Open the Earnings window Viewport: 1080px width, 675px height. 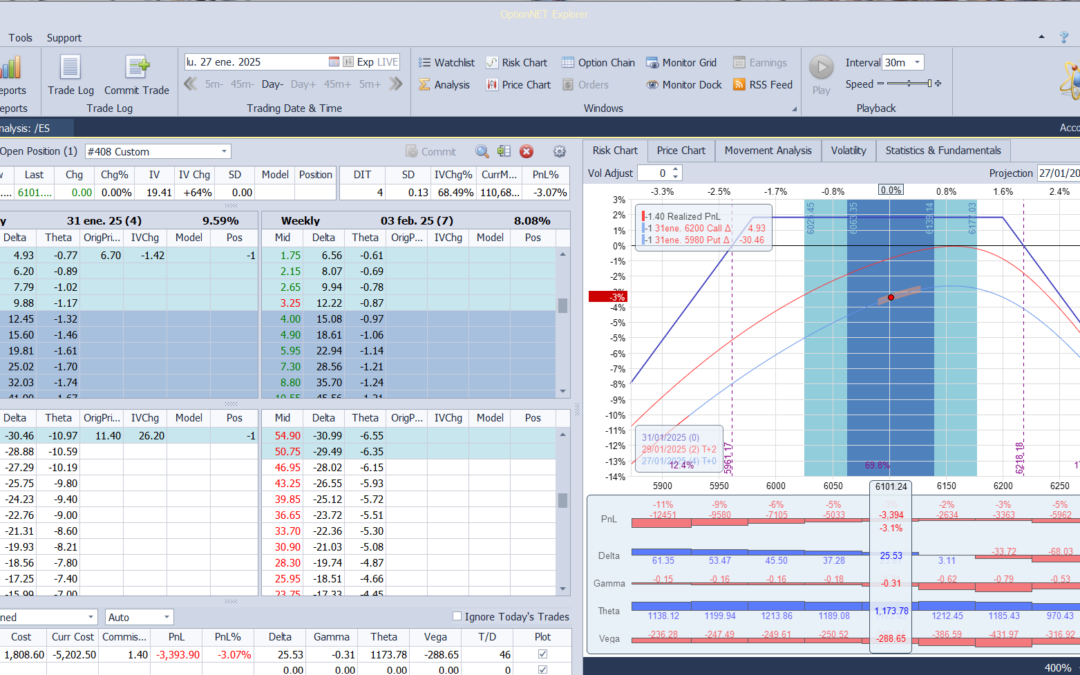pos(760,63)
